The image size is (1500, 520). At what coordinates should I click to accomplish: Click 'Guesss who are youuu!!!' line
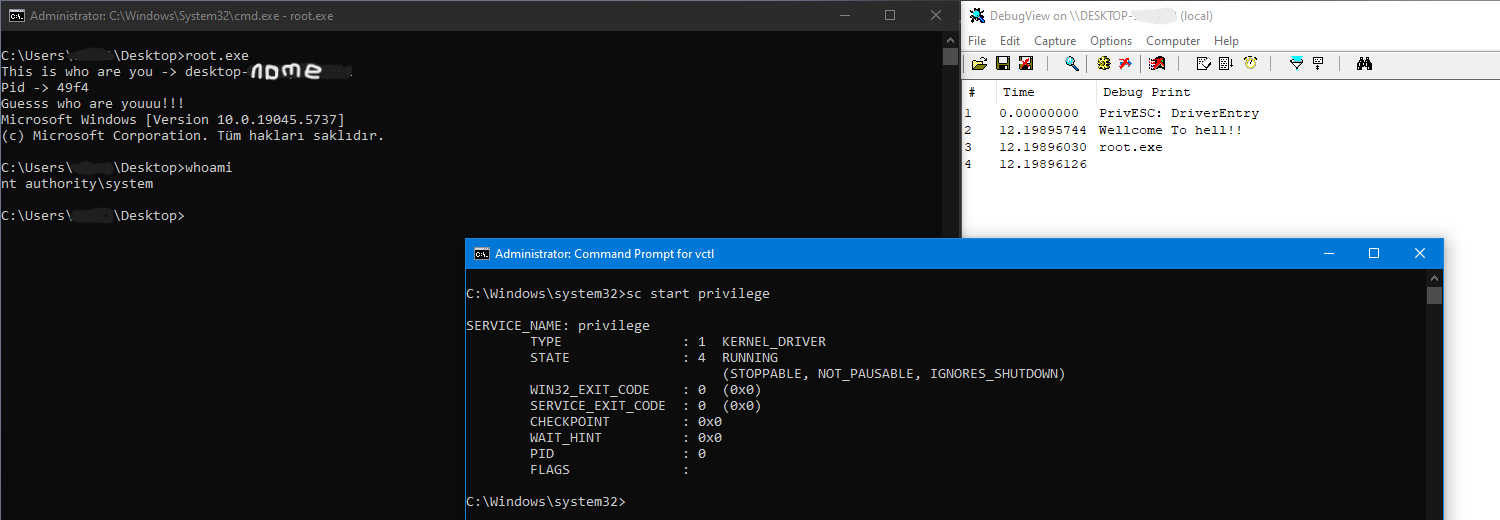coord(93,104)
